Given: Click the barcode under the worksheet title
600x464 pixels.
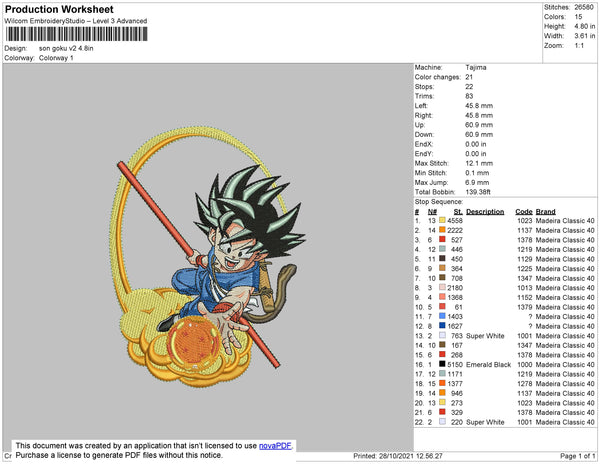Looking at the screenshot, I should pyautogui.click(x=76, y=34).
